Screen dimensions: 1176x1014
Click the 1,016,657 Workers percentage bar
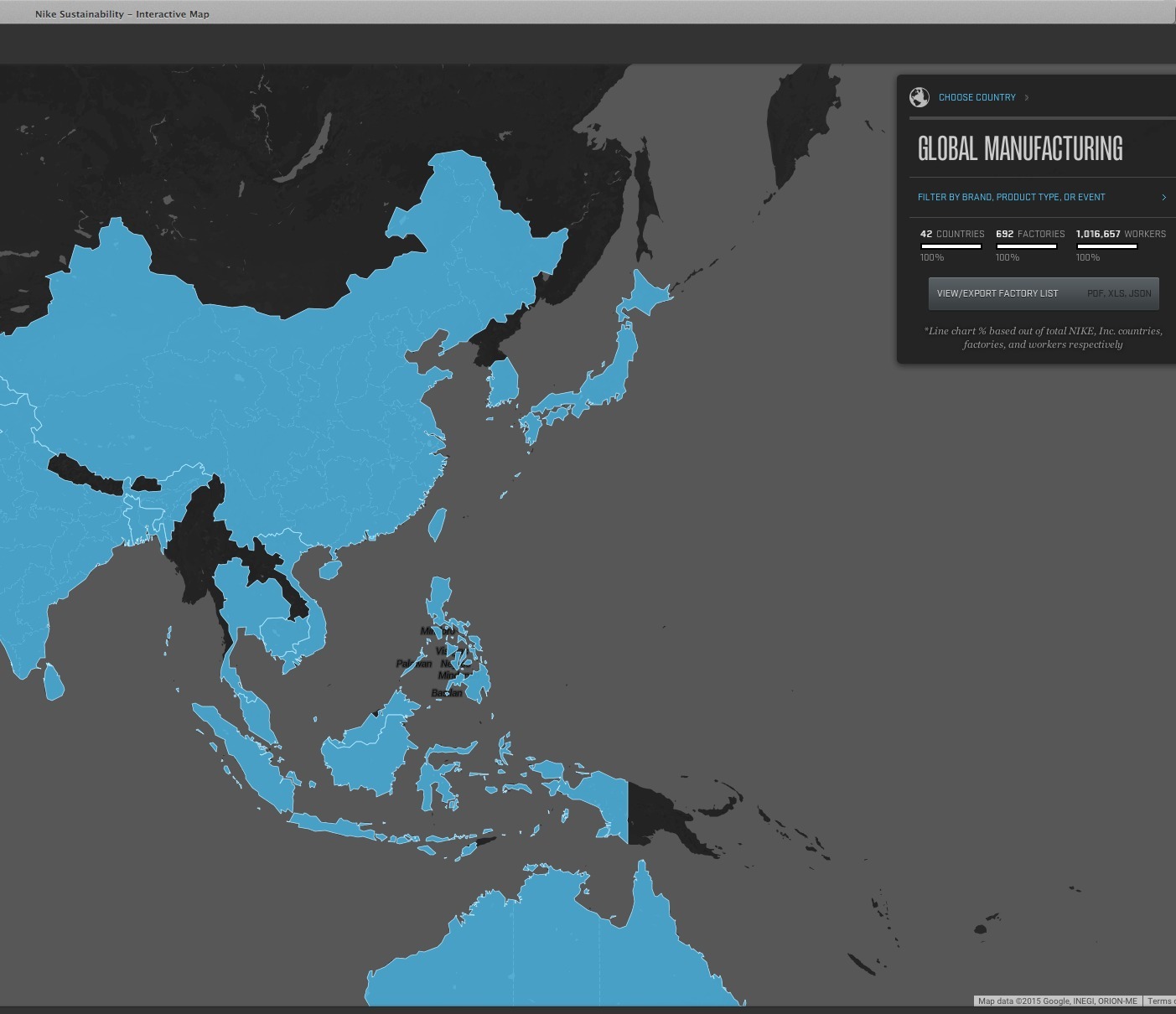[x=1106, y=246]
